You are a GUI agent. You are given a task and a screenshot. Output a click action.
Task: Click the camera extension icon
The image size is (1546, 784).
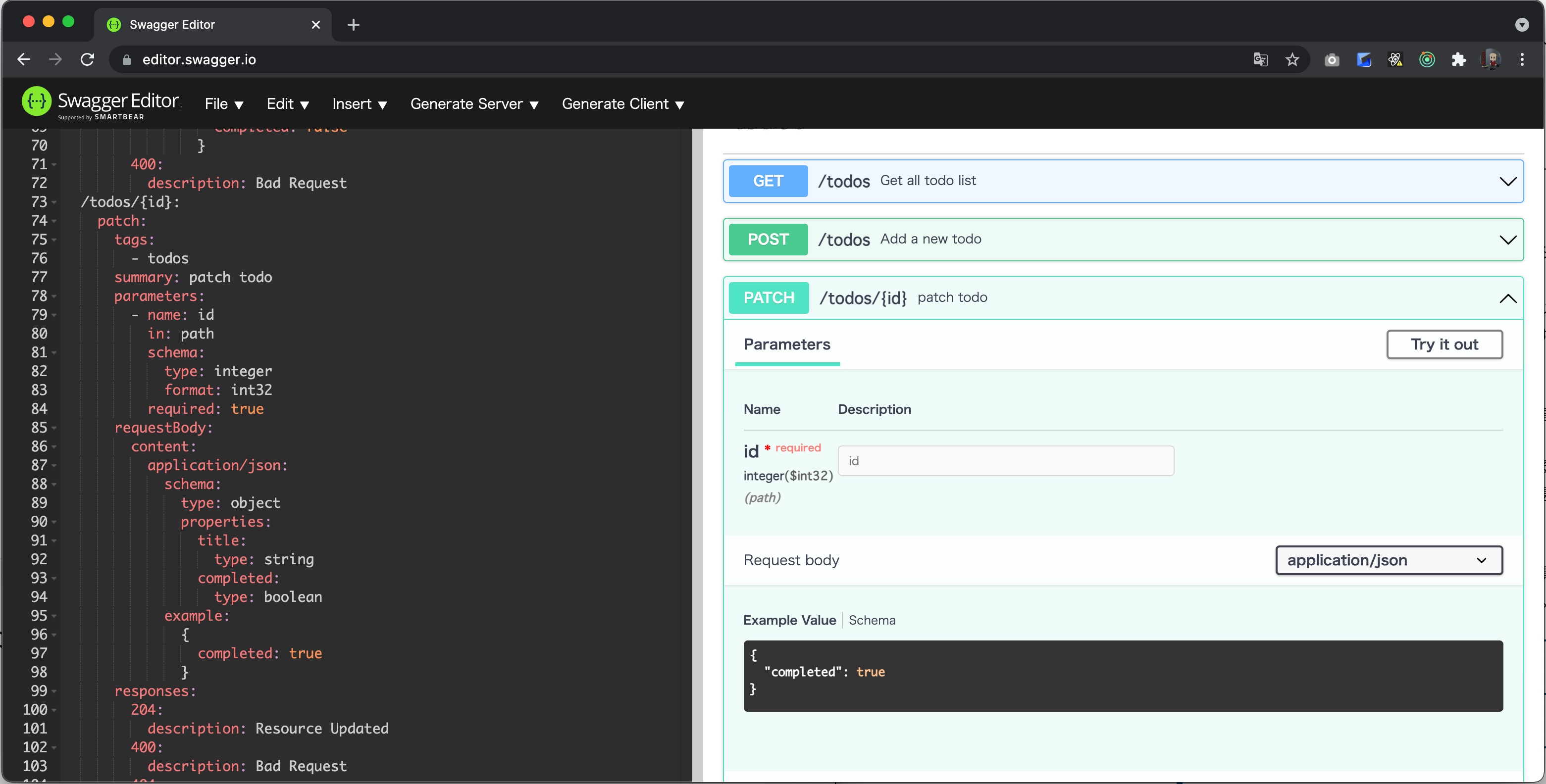coord(1332,59)
